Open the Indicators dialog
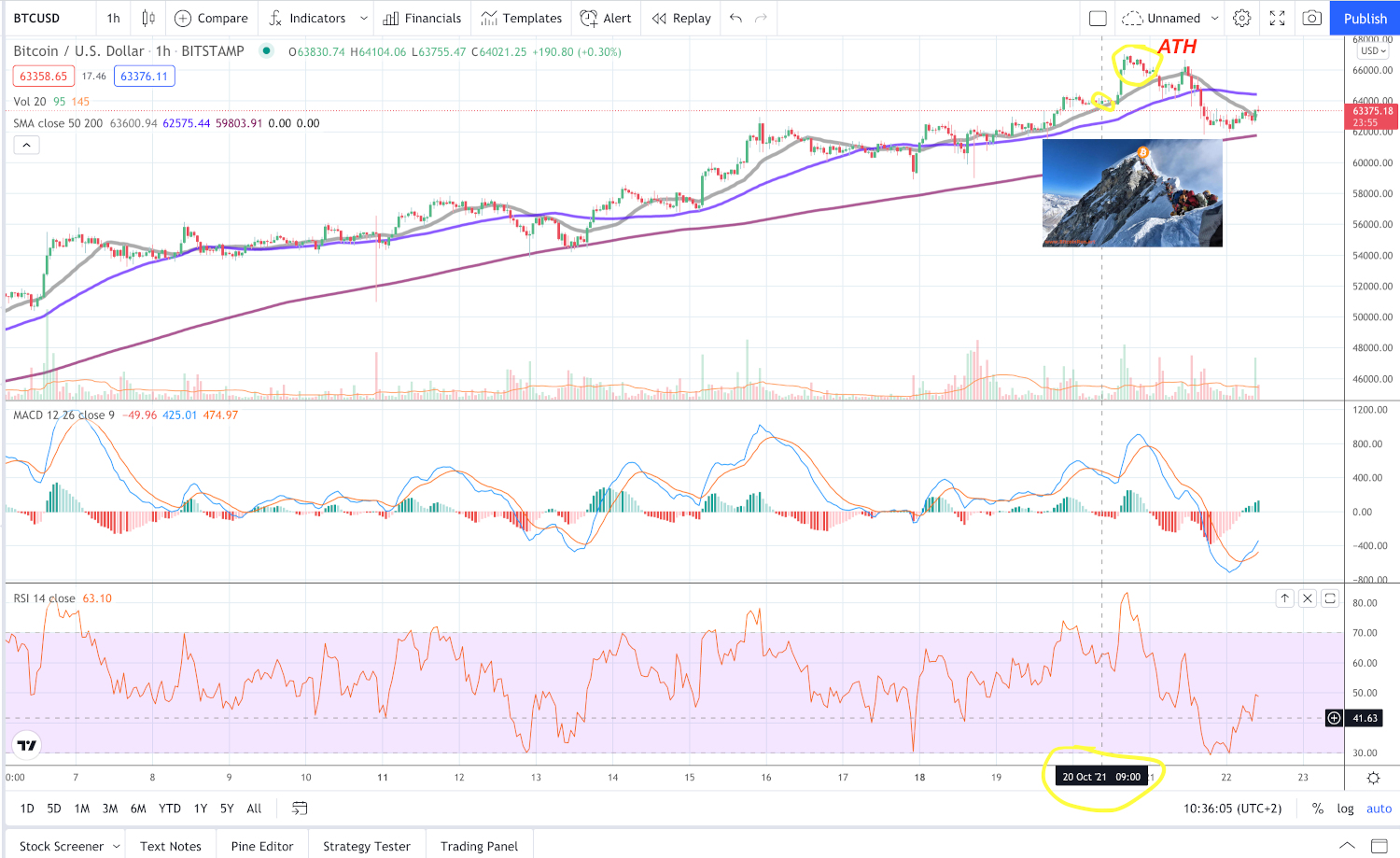Image resolution: width=1400 pixels, height=858 pixels. click(x=307, y=18)
